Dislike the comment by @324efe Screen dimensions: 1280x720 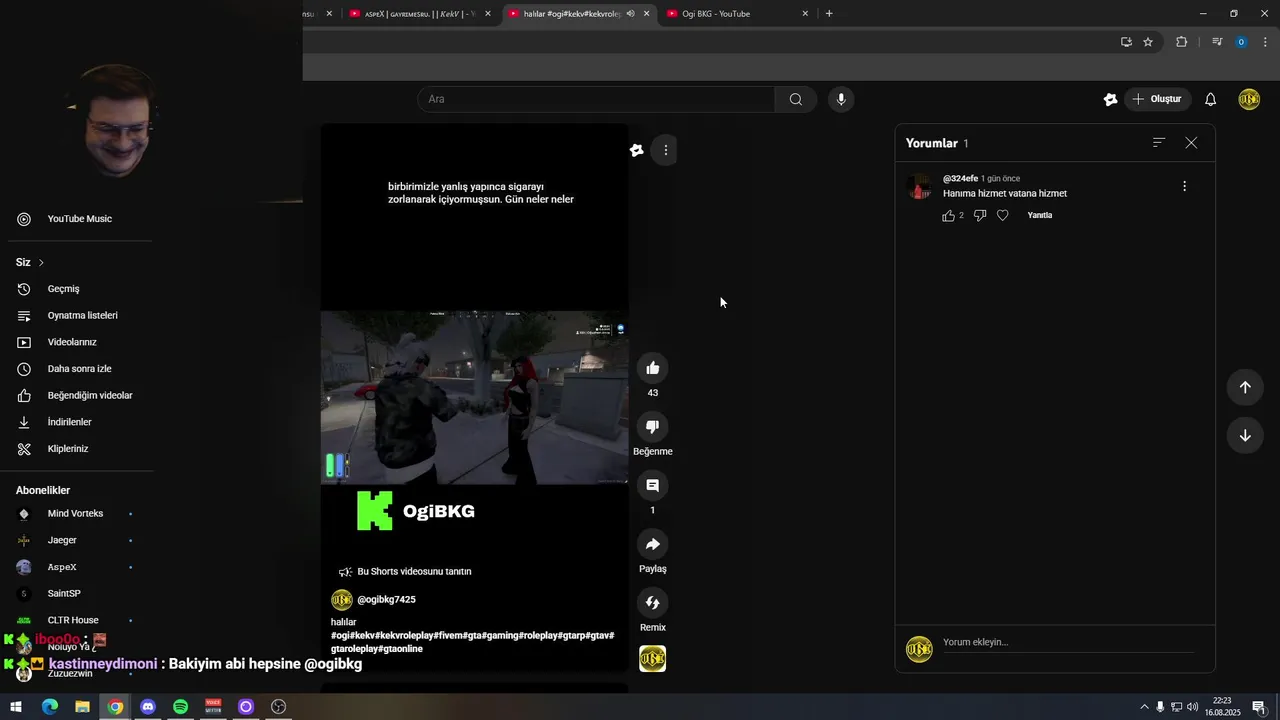980,215
